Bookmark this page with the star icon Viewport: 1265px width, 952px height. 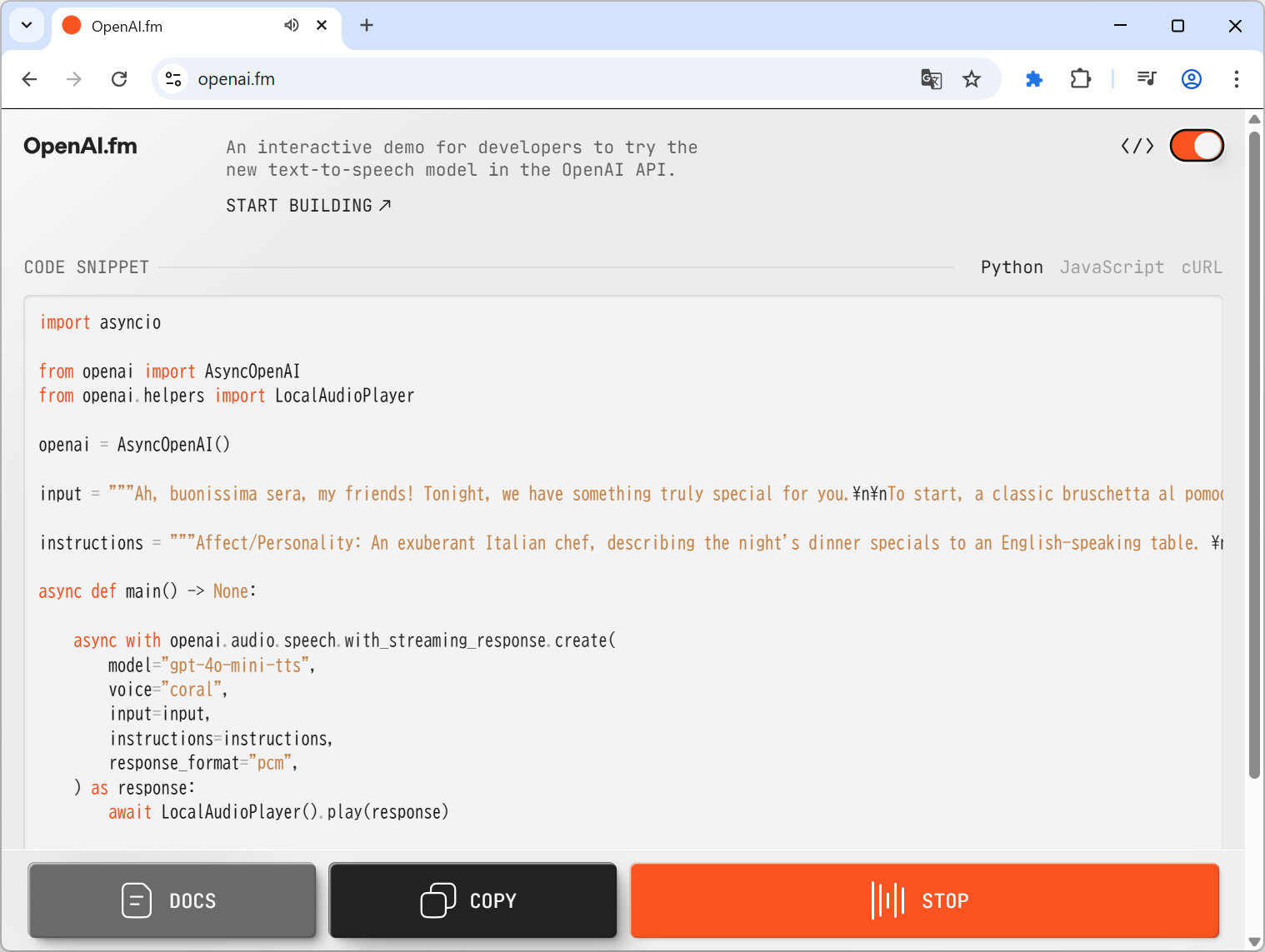point(972,79)
